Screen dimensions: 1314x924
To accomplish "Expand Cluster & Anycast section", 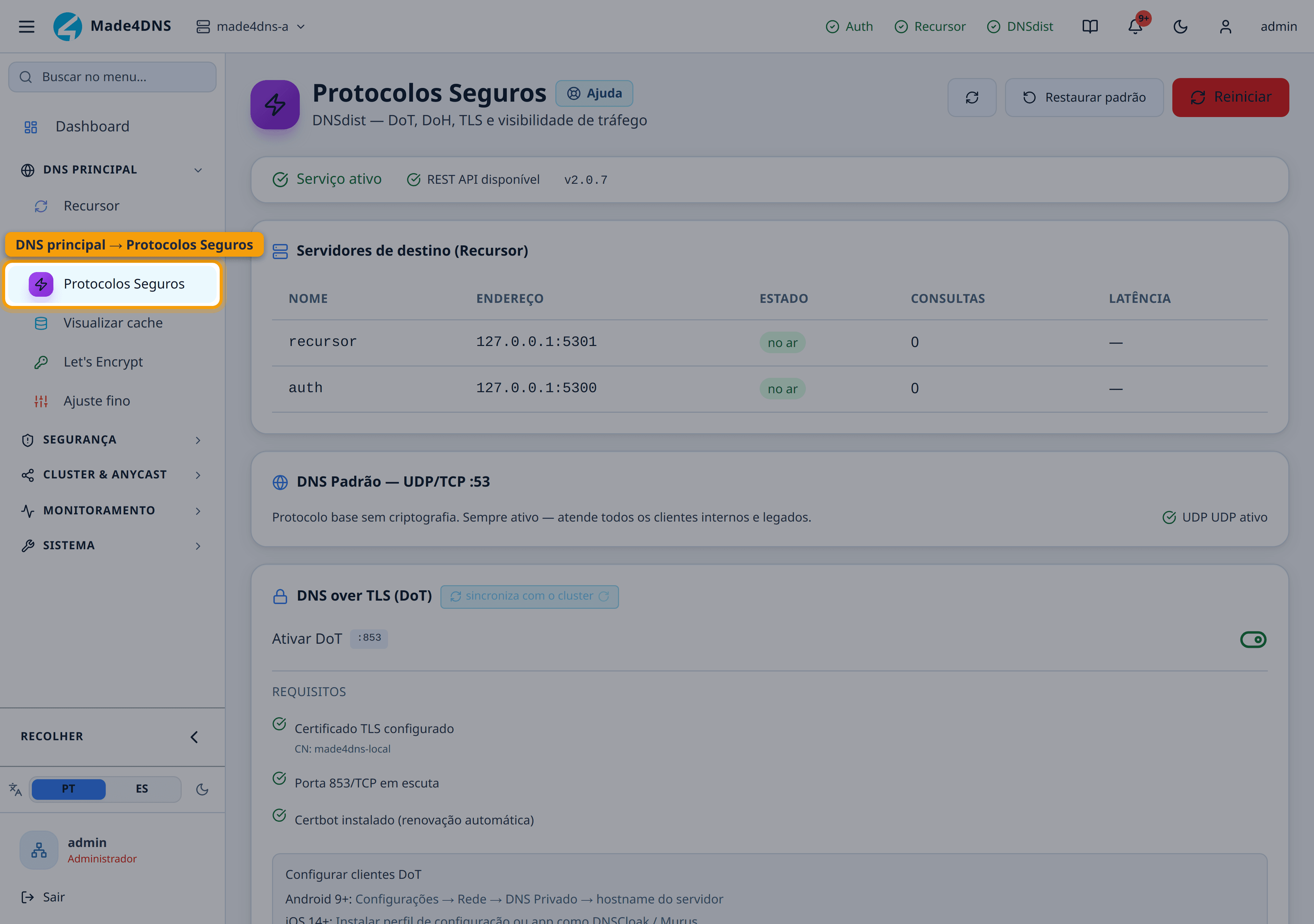I will 112,475.
